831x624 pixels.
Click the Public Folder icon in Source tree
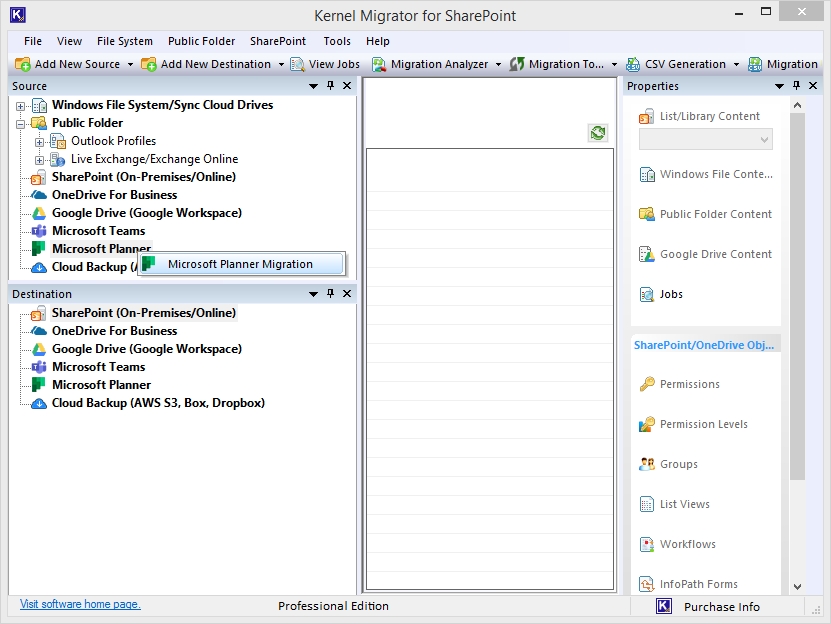[x=39, y=123]
